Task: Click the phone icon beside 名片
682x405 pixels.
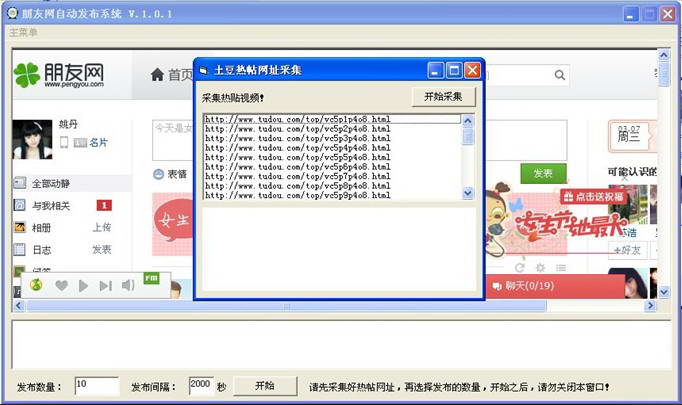Action: (64, 142)
